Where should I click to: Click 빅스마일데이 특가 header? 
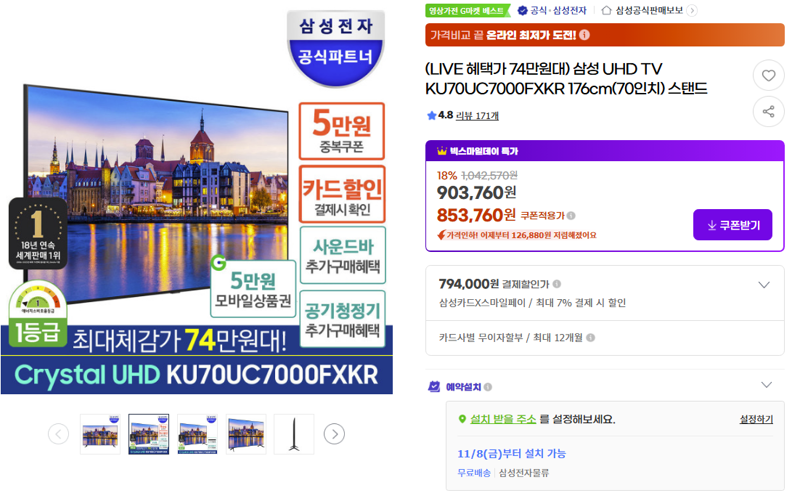pos(605,151)
